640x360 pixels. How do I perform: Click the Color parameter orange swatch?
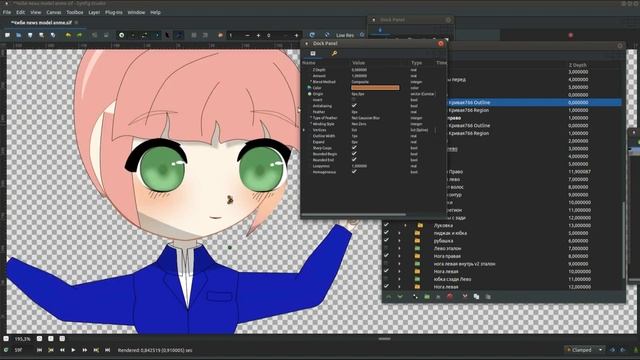pyautogui.click(x=376, y=88)
